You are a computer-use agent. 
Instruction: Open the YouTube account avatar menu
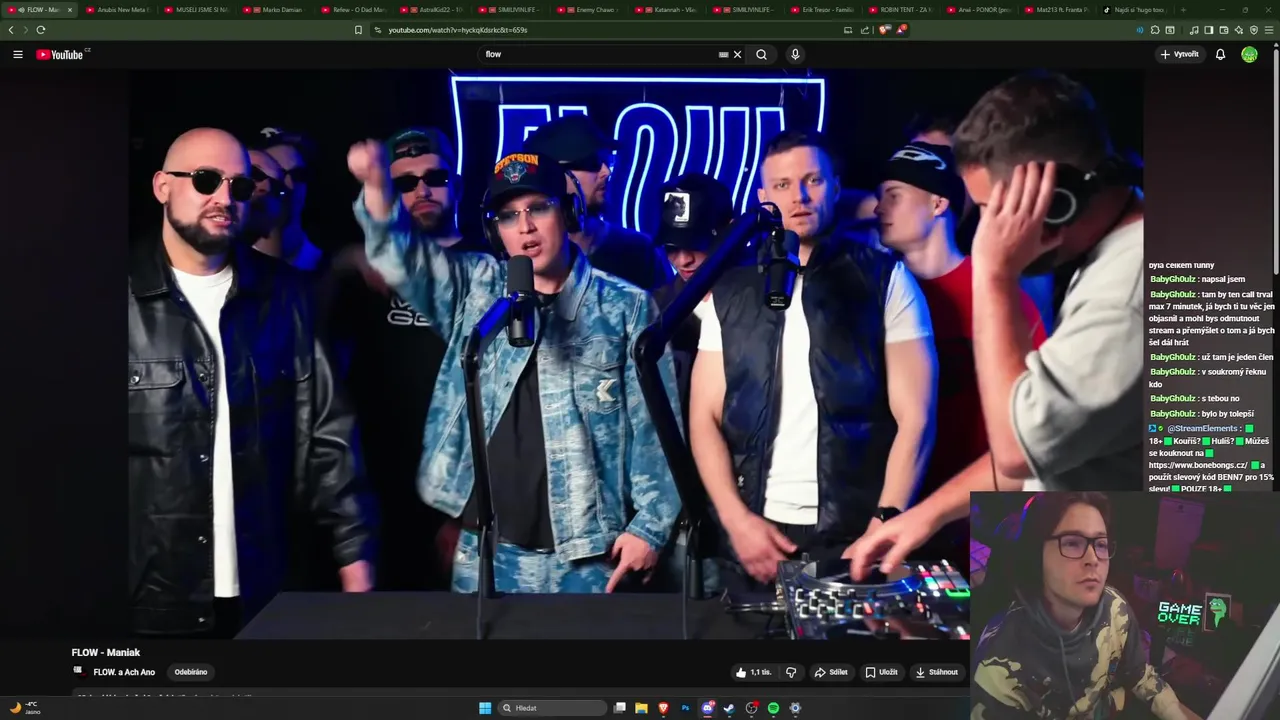tap(1249, 54)
